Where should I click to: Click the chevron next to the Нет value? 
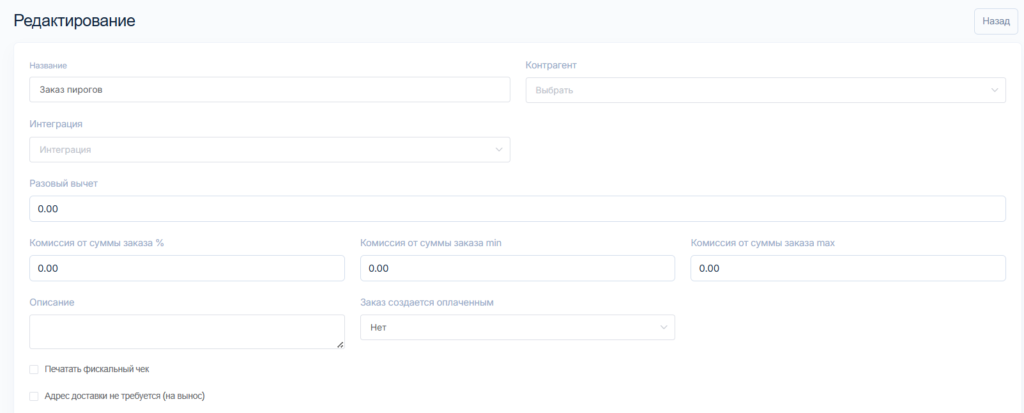point(664,328)
